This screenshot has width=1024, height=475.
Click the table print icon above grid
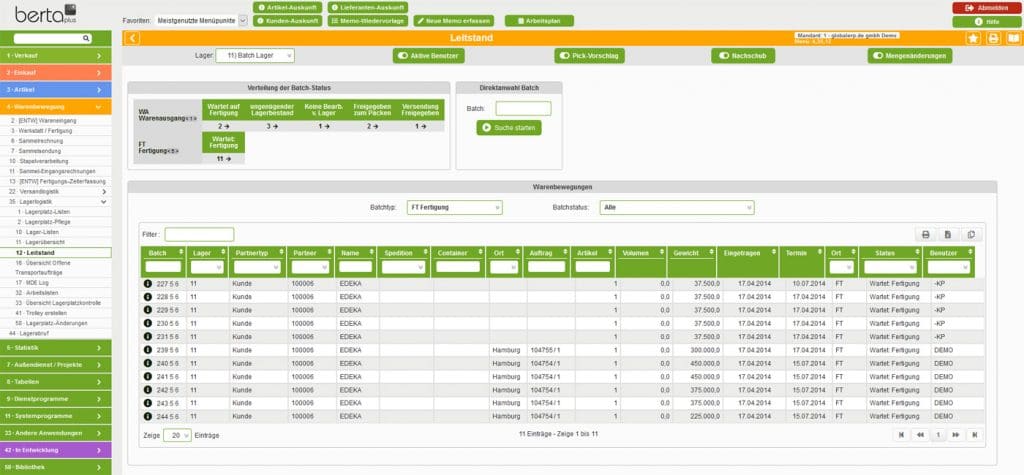pos(925,234)
